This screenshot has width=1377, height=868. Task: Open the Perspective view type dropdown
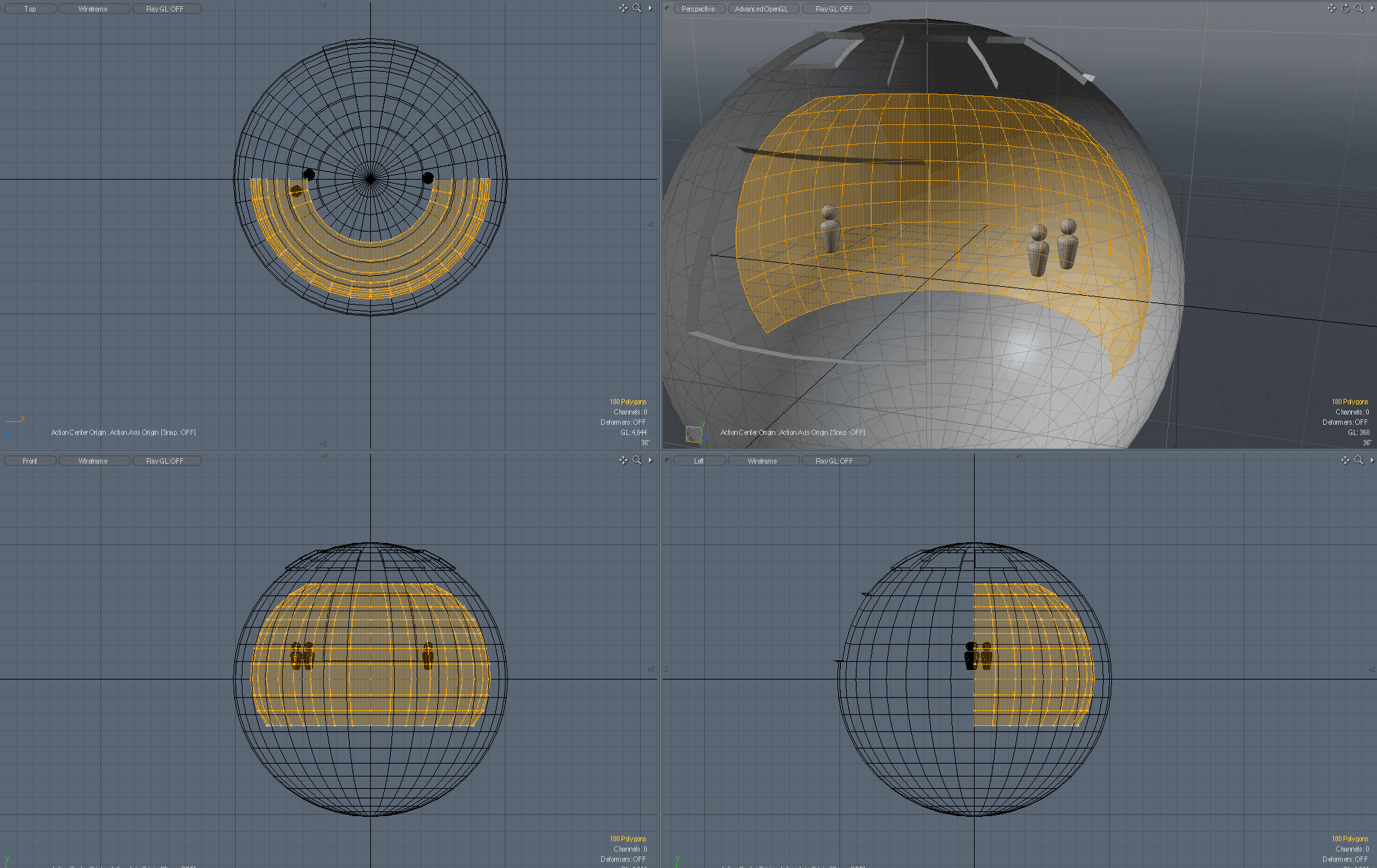(699, 9)
